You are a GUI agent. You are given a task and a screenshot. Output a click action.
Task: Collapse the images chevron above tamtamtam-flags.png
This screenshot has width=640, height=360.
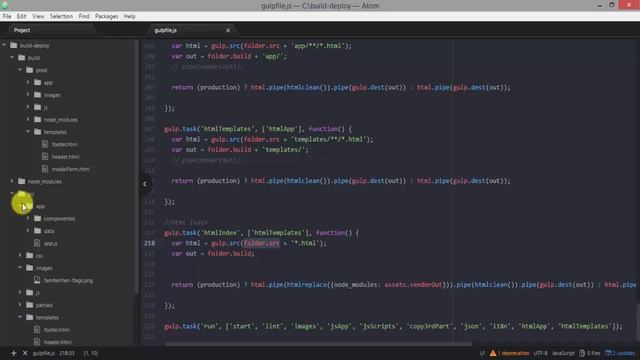(x=20, y=268)
